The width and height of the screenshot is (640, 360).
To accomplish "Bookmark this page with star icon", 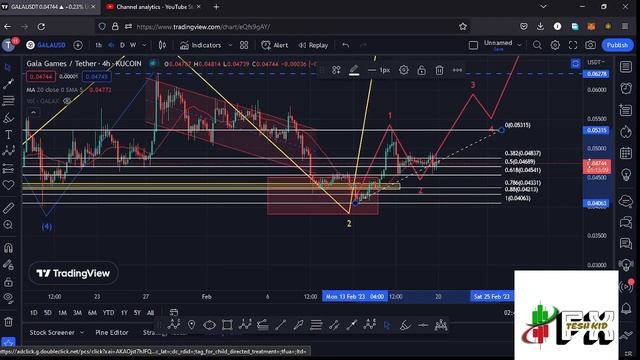I will [x=463, y=27].
